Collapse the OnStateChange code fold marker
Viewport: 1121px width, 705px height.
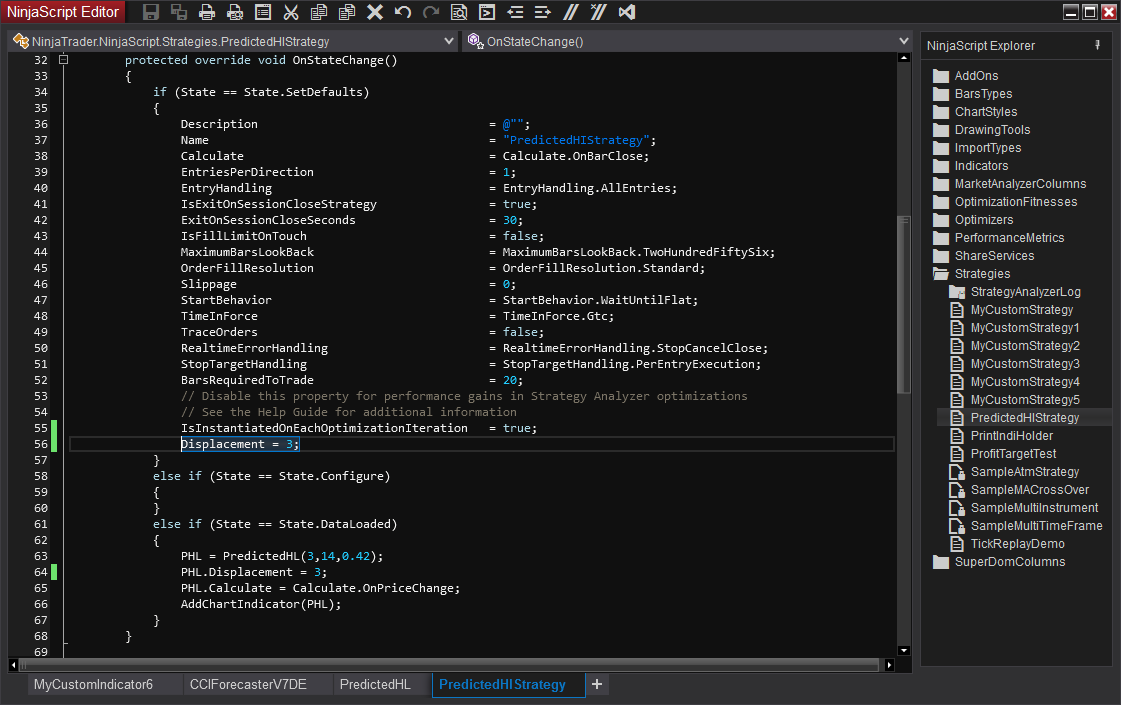pyautogui.click(x=63, y=60)
